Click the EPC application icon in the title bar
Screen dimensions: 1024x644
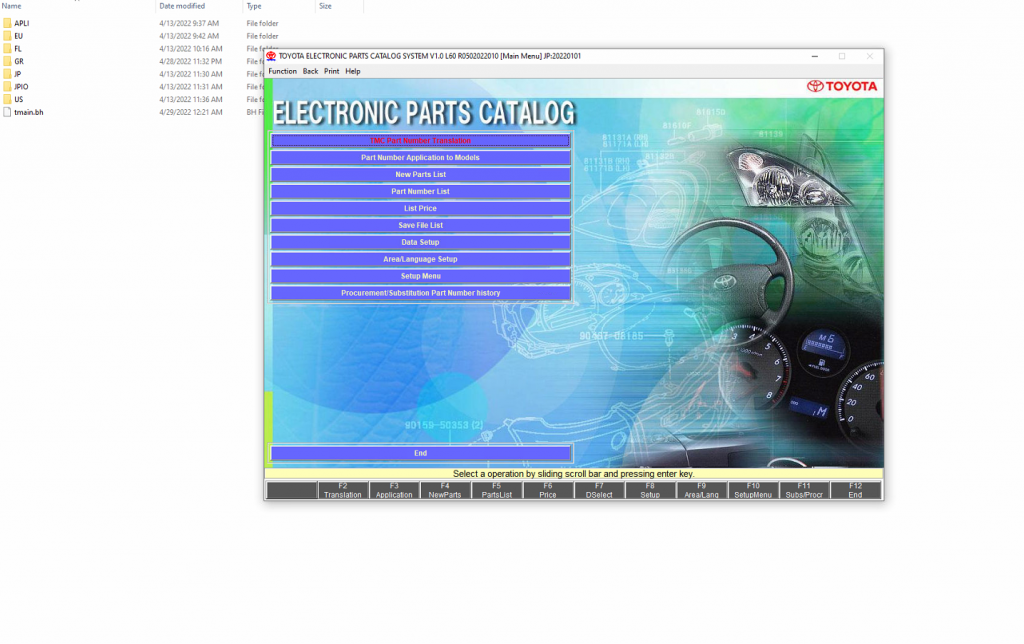tap(270, 57)
